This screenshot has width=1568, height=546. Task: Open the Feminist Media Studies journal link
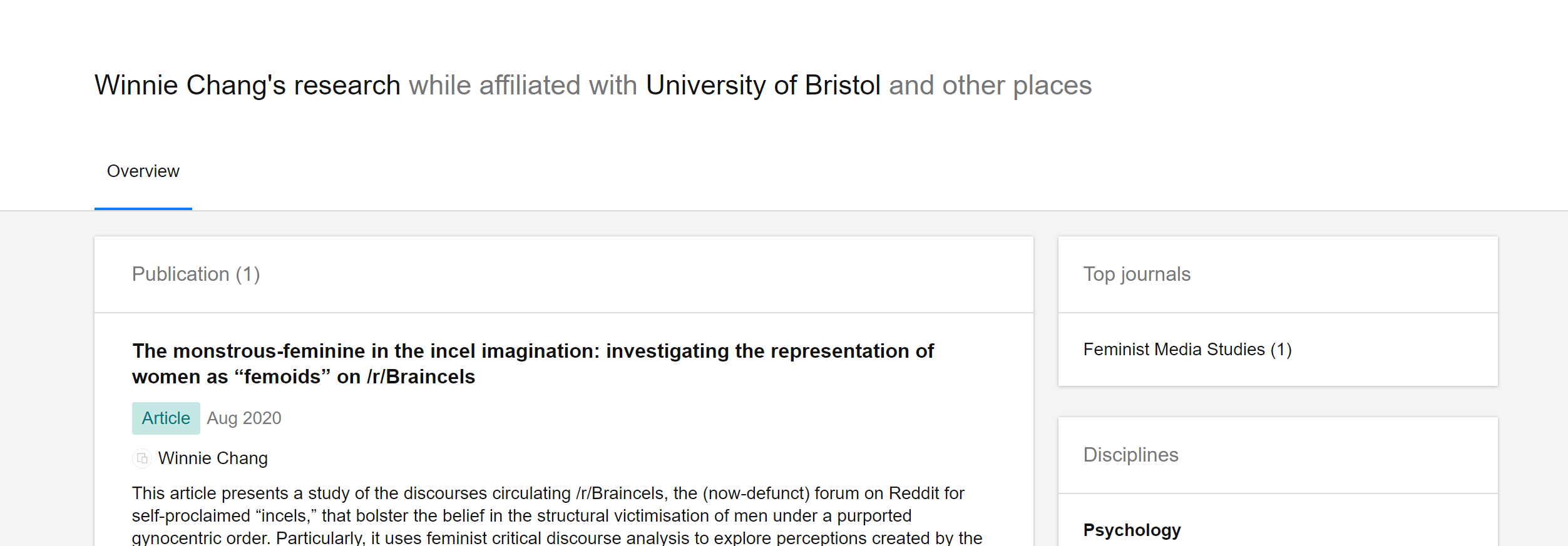pyautogui.click(x=1174, y=350)
